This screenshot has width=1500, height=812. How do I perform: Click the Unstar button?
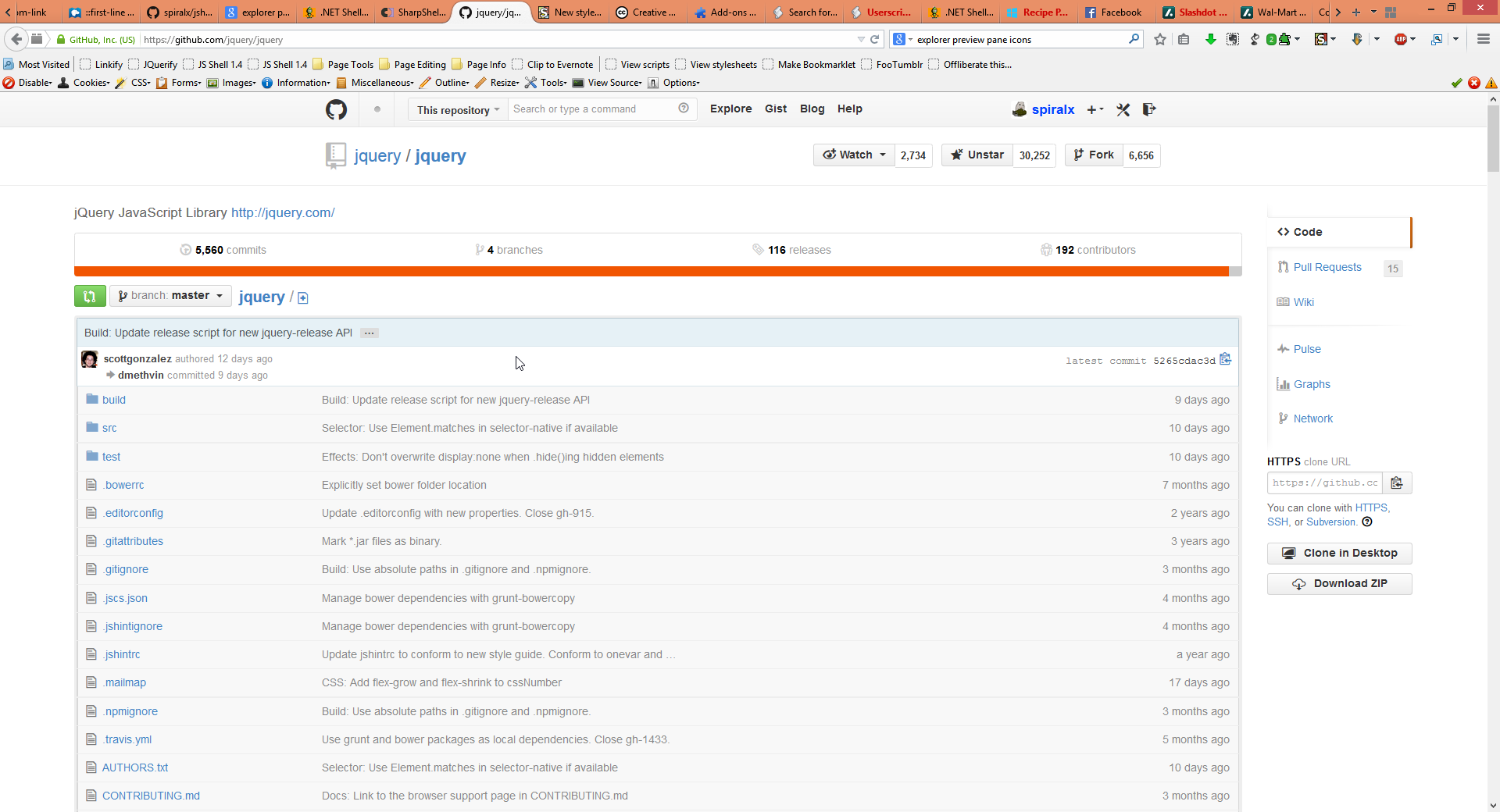[977, 155]
